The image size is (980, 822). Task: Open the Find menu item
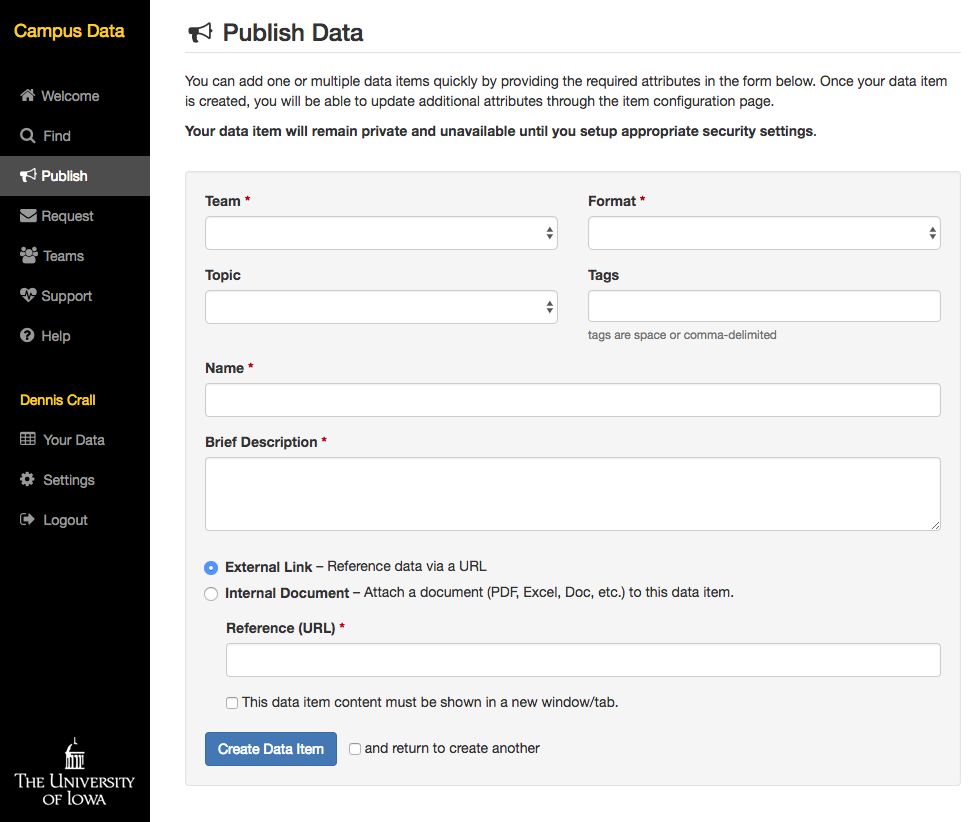57,136
